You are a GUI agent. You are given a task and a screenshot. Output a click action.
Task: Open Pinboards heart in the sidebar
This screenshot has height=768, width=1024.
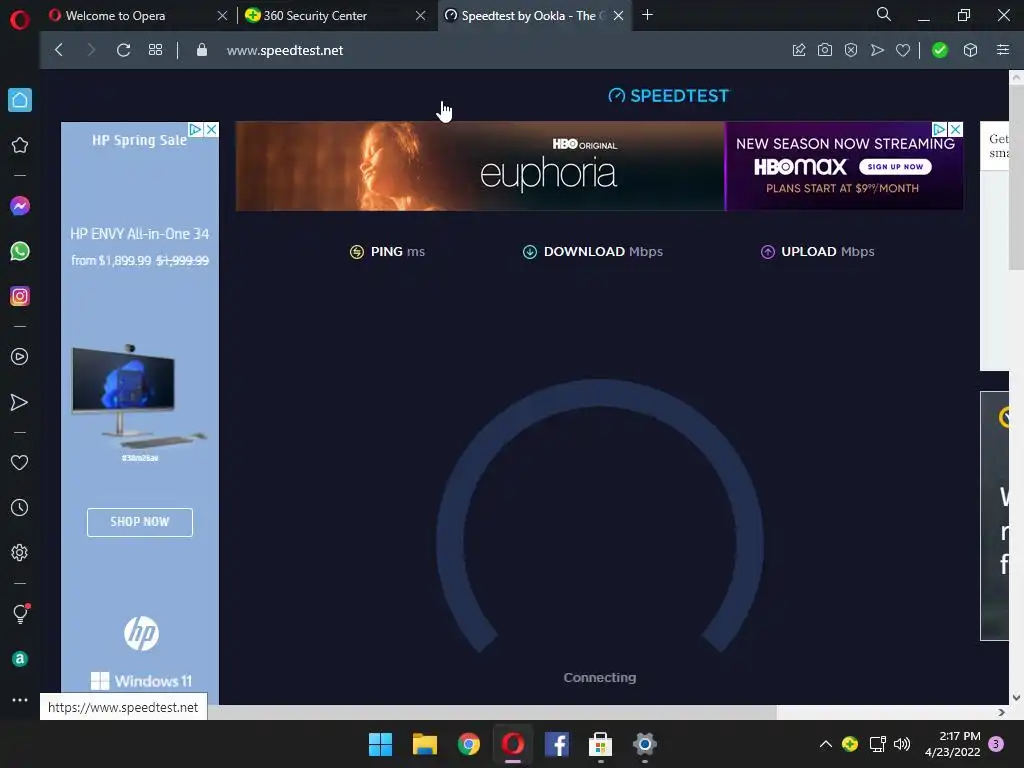pyautogui.click(x=20, y=462)
